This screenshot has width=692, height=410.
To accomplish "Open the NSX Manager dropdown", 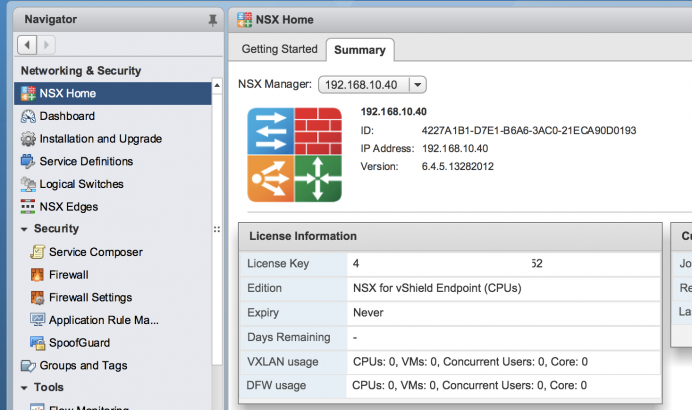I will point(417,84).
